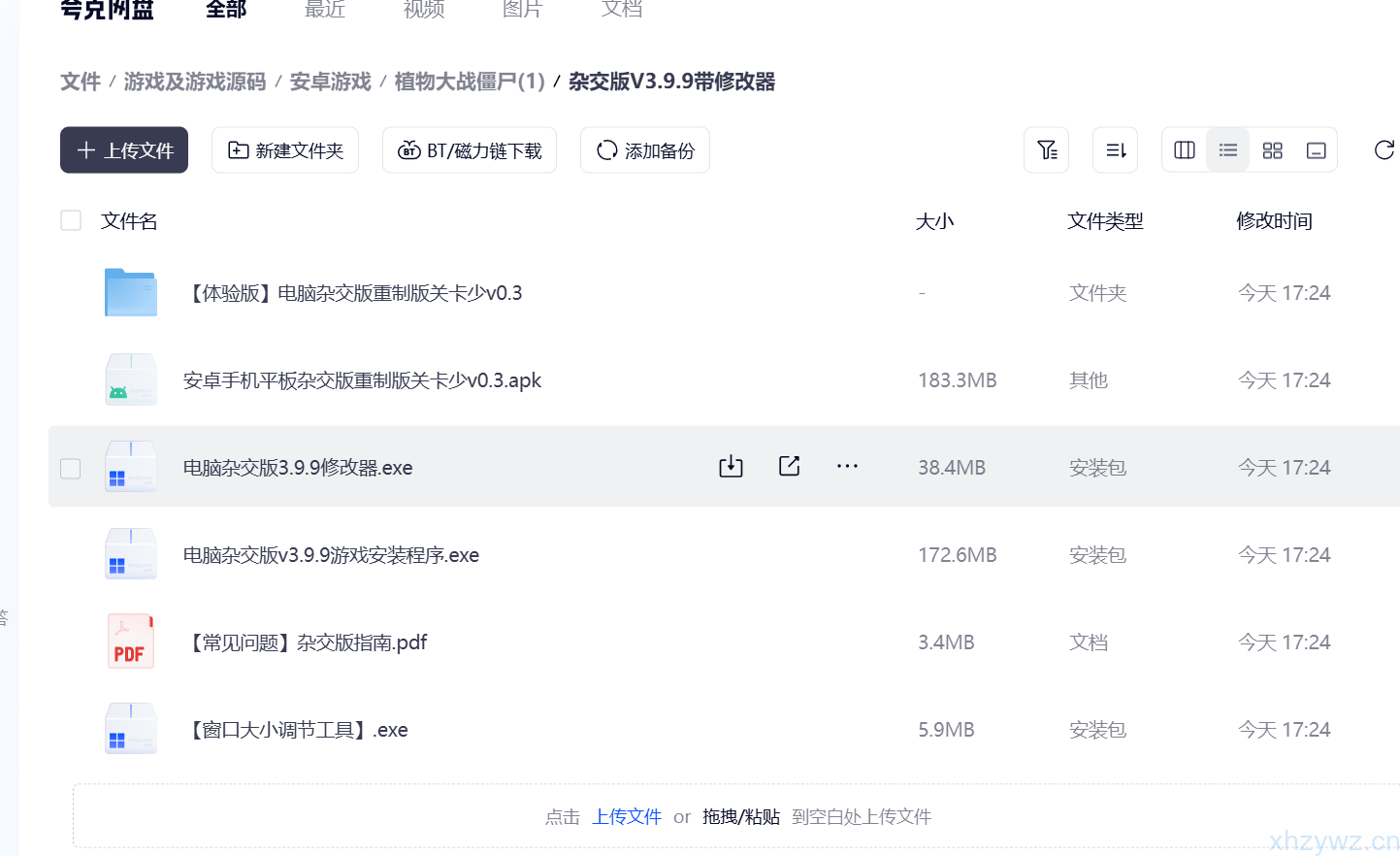The height and width of the screenshot is (856, 1400).
Task: Navigate to 安卓游戏 in the breadcrumb
Action: [329, 82]
